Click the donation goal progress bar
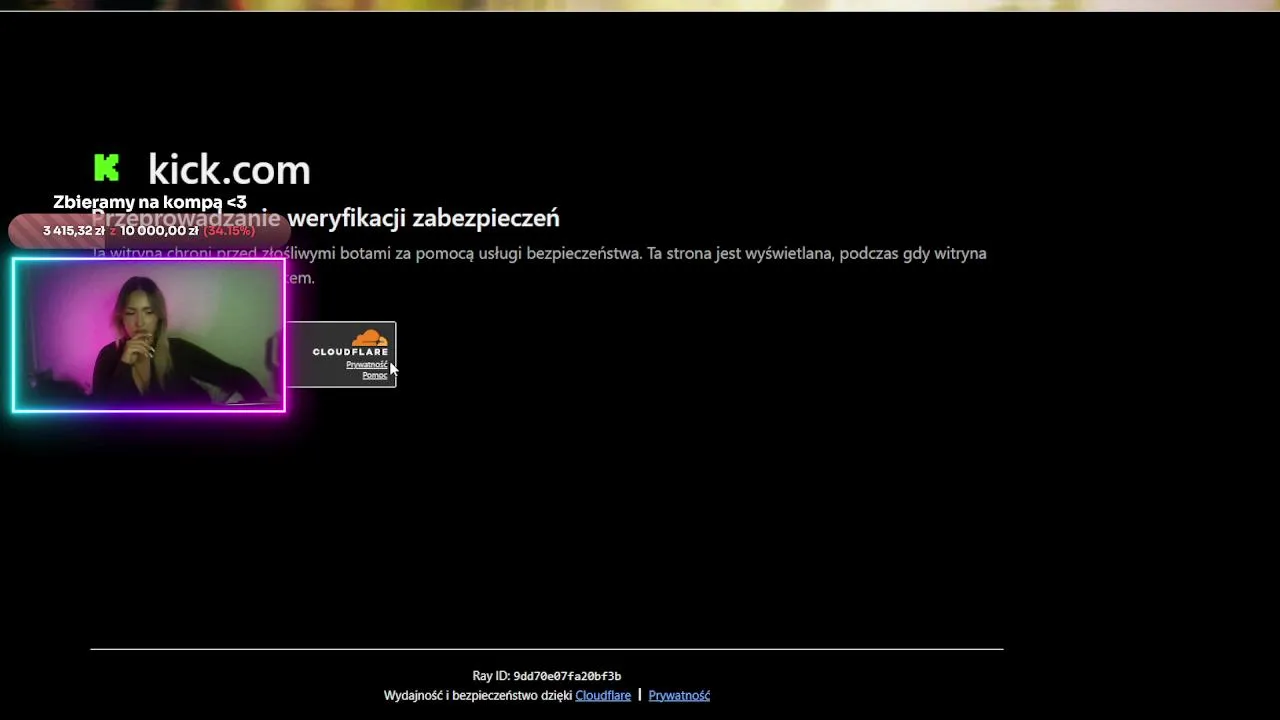 150,231
